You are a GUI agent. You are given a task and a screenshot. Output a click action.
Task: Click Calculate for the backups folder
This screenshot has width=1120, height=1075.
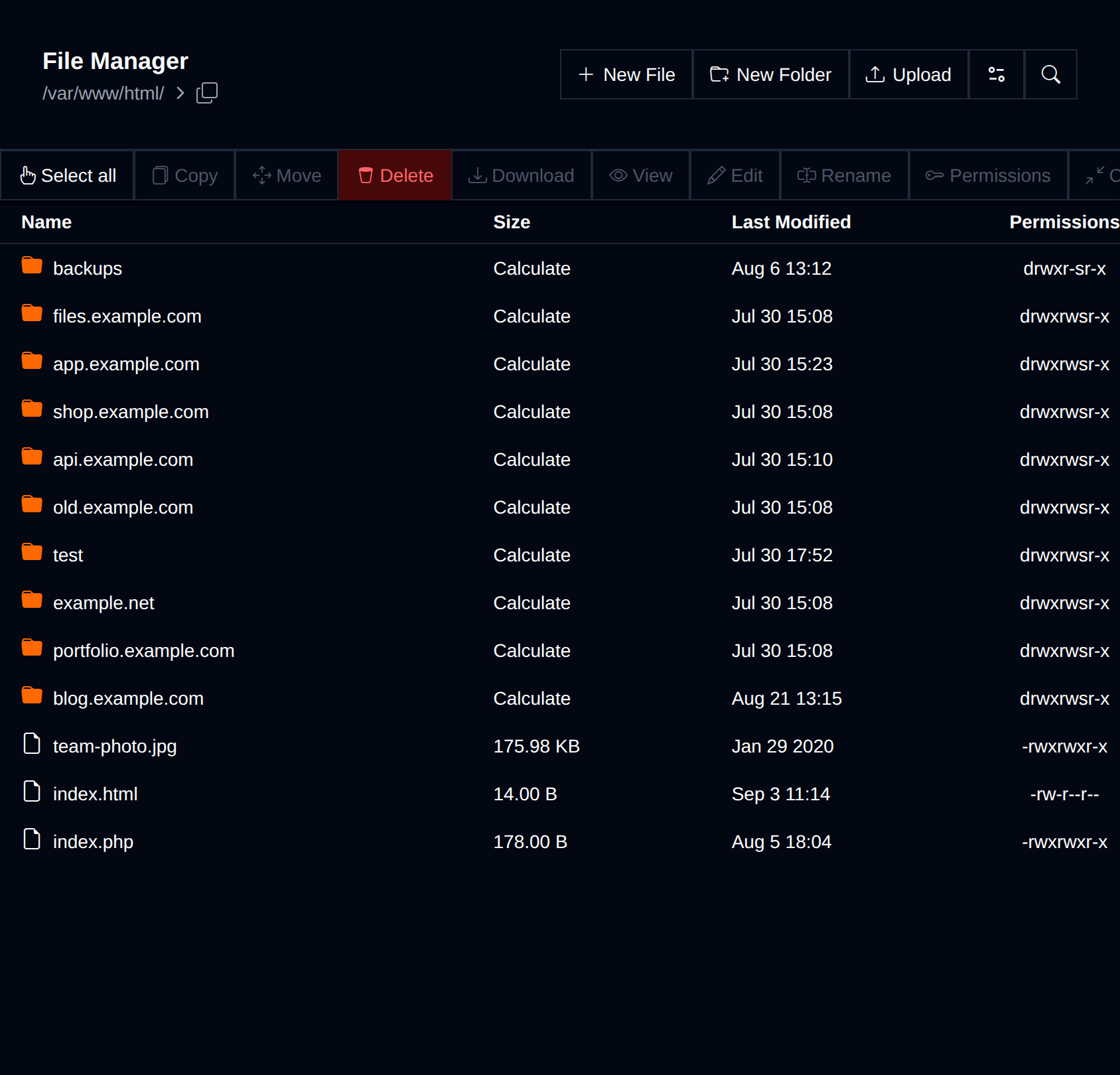click(x=532, y=269)
